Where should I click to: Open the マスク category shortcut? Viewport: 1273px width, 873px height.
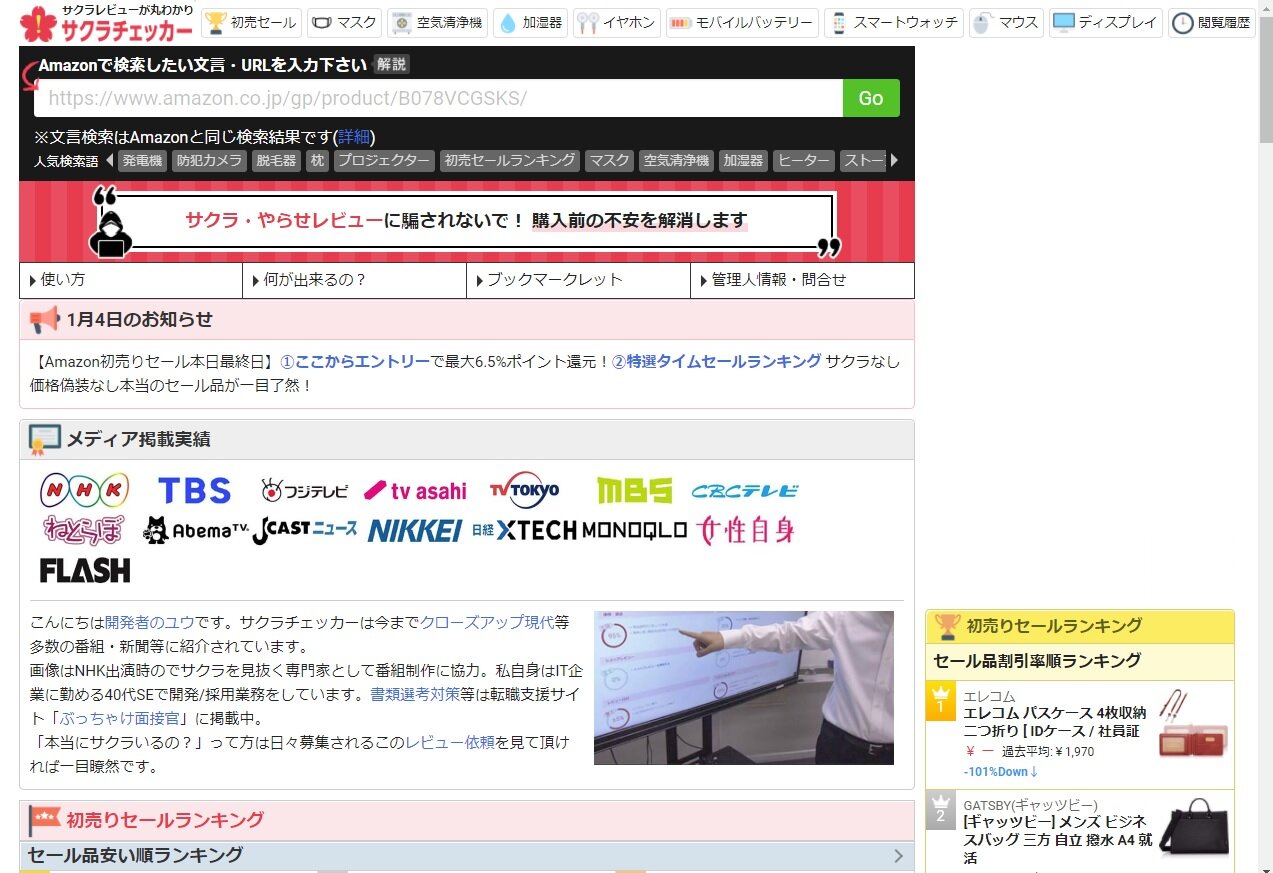(343, 22)
